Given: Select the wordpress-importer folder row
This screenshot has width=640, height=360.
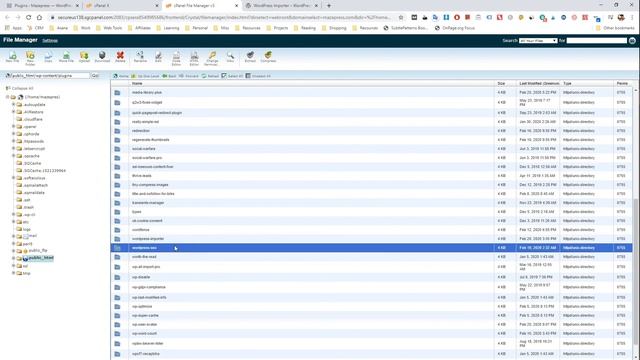Looking at the screenshot, I should coord(371,239).
